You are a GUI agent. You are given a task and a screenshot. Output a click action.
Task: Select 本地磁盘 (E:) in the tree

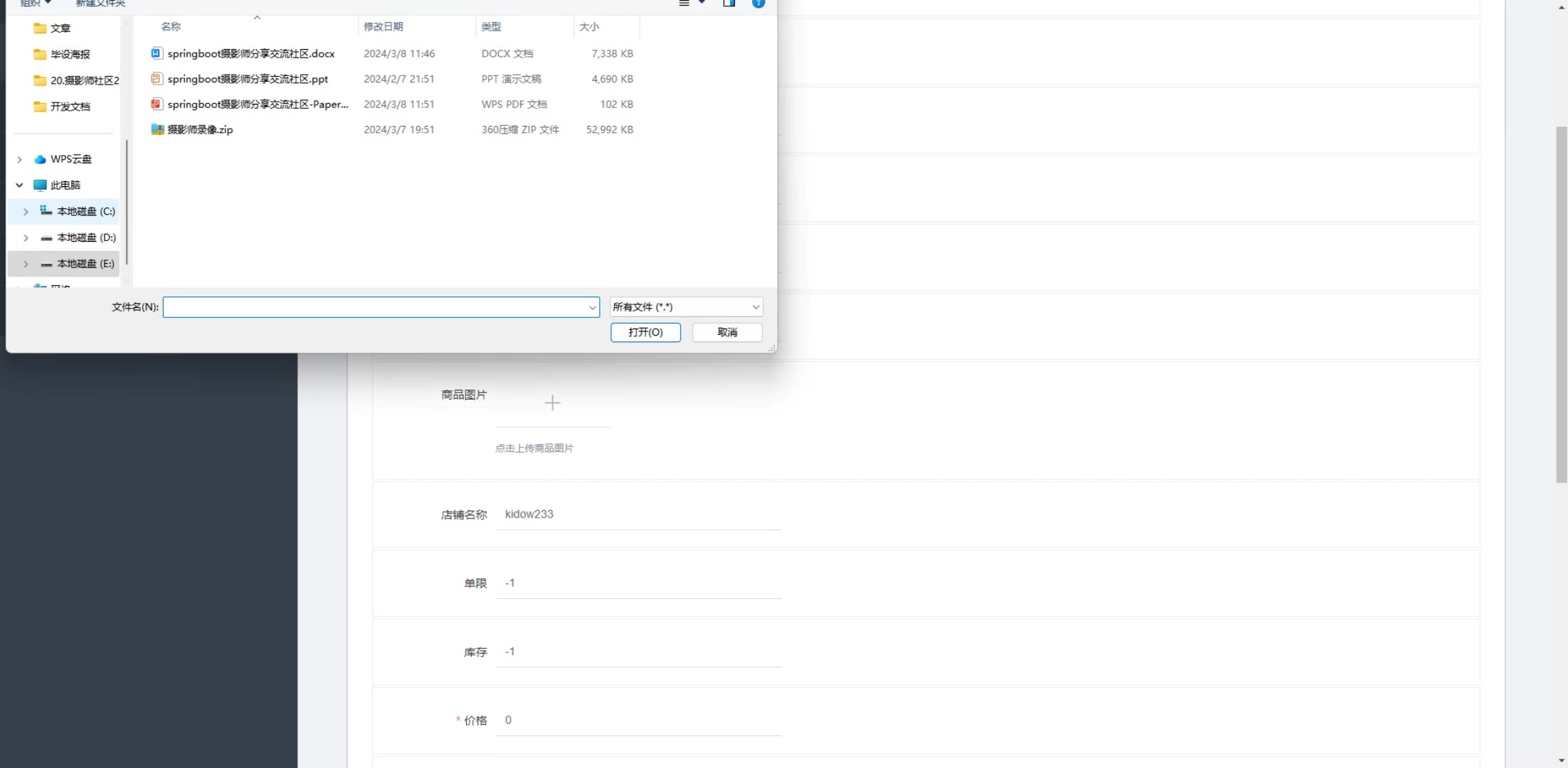[x=85, y=264]
